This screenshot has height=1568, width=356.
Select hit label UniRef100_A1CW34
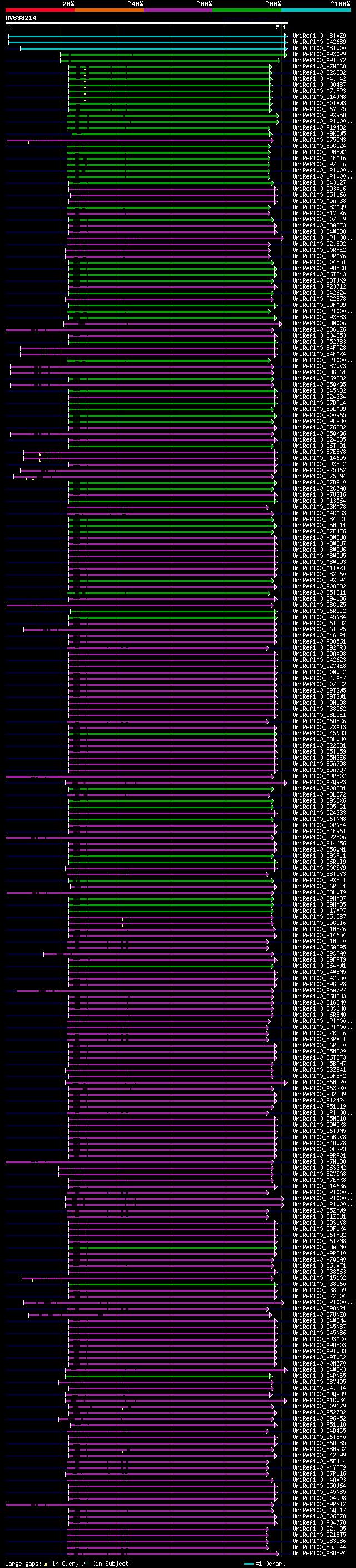click(x=319, y=1401)
